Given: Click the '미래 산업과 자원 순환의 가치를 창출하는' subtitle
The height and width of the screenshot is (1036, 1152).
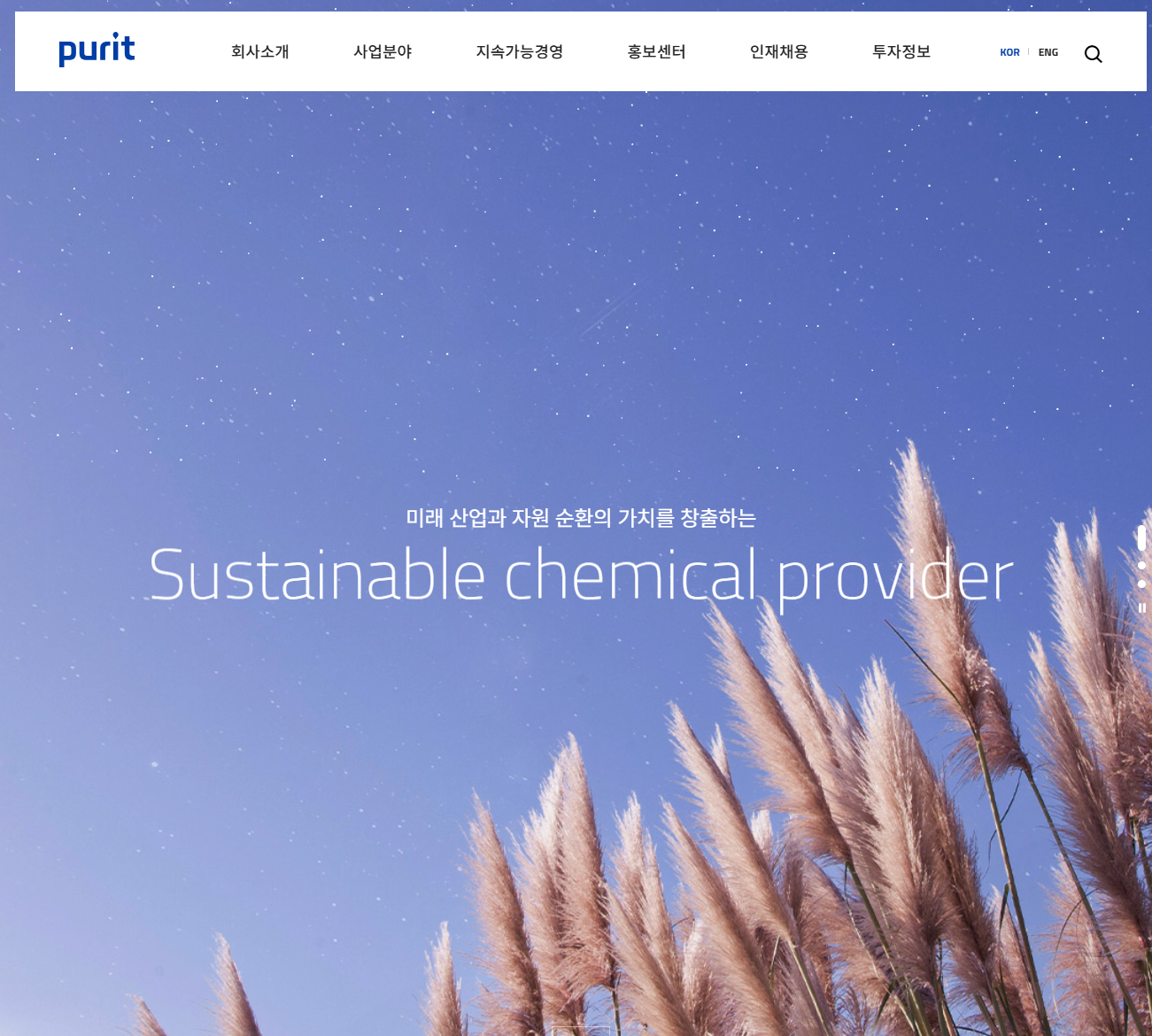Looking at the screenshot, I should tap(581, 518).
